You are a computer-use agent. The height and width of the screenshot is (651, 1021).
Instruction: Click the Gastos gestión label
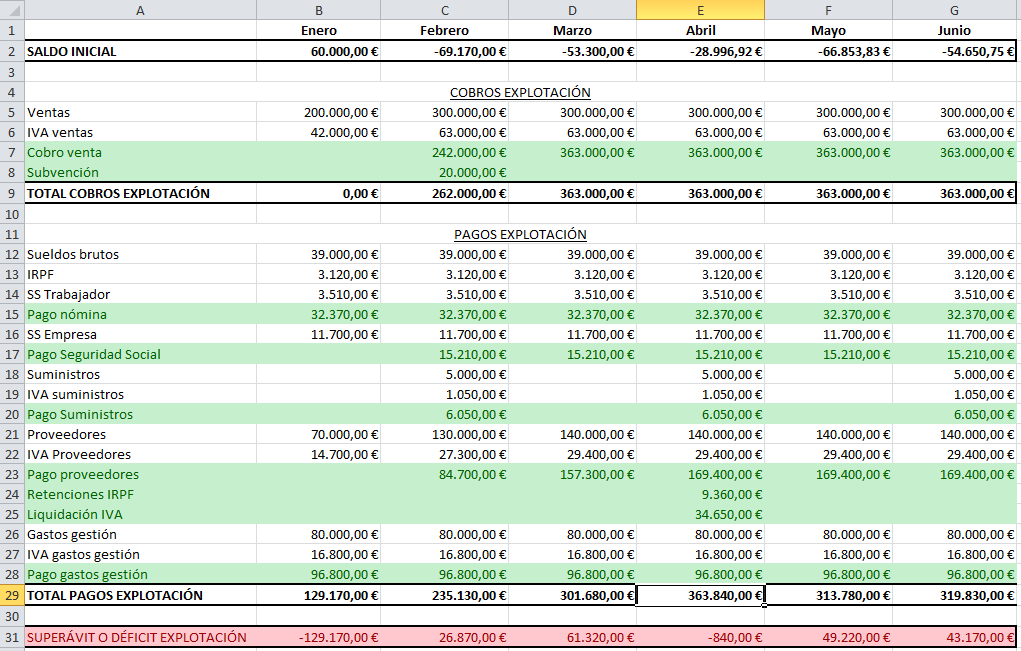click(72, 534)
